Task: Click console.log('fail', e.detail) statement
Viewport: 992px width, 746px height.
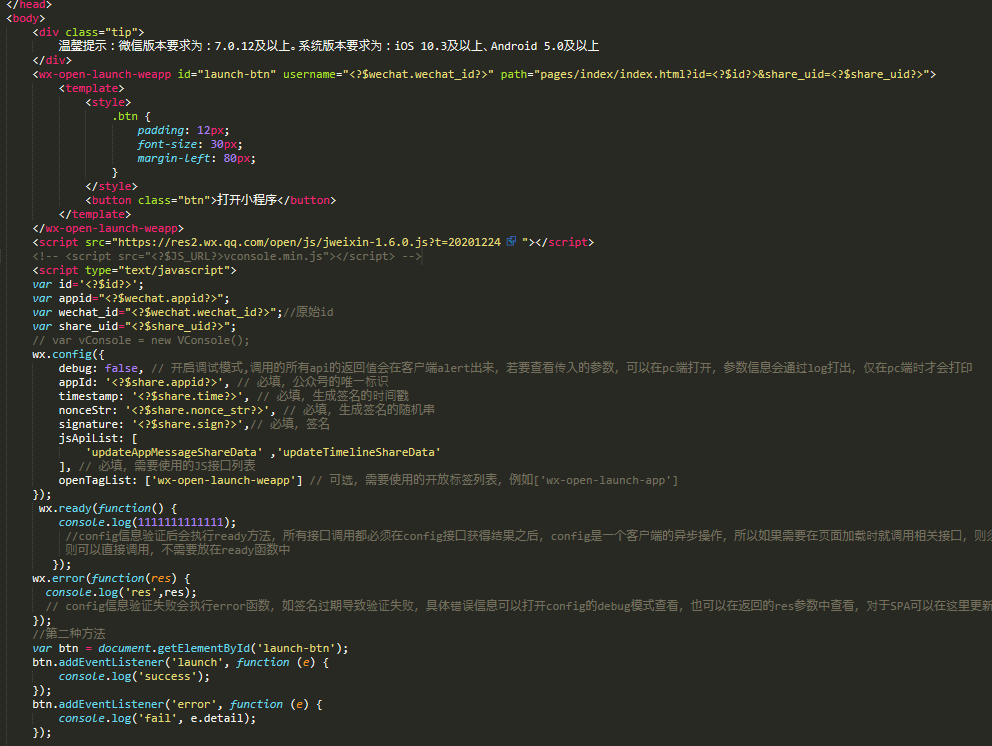Action: point(158,718)
